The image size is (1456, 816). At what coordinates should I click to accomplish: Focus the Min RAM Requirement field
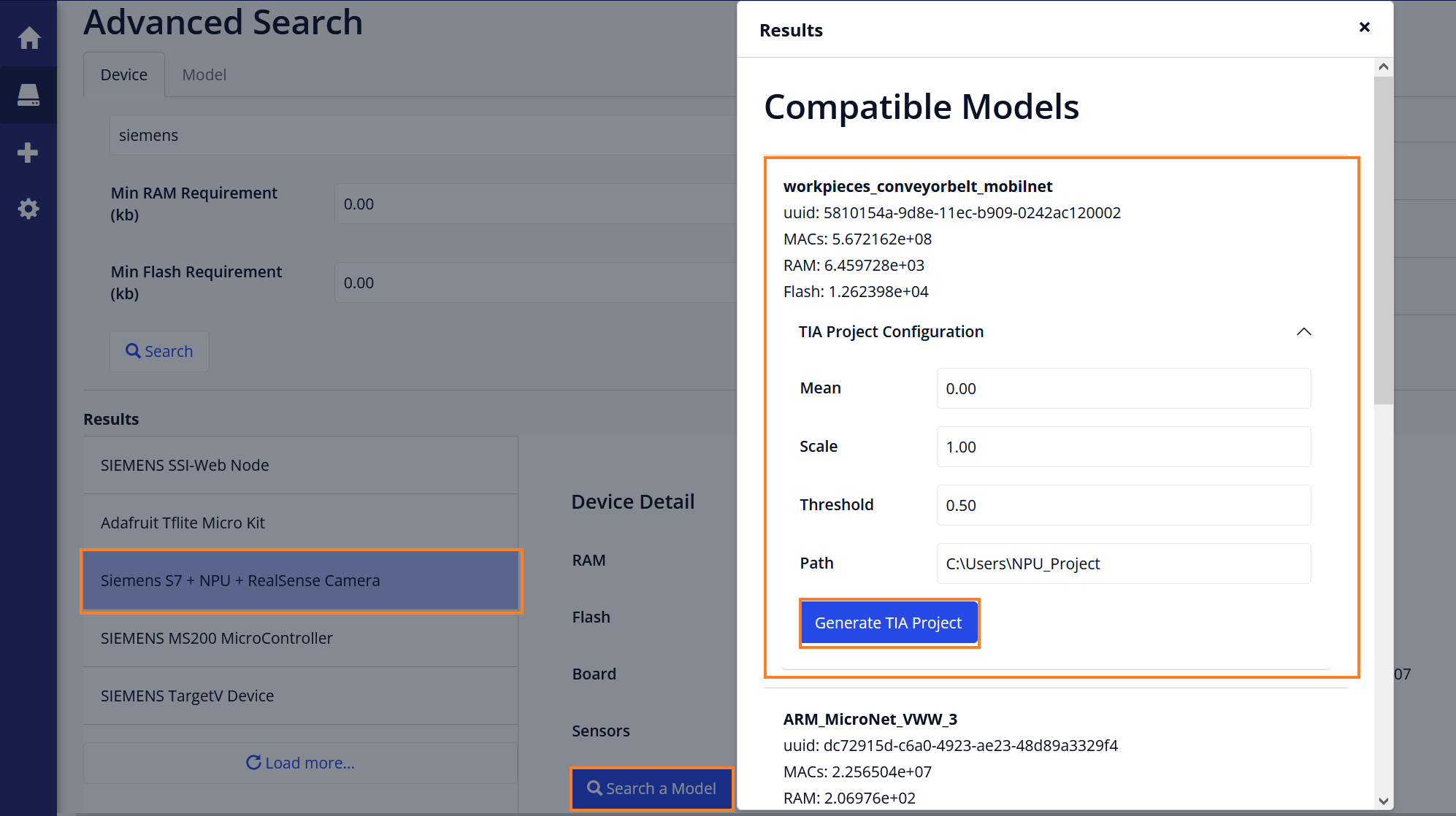536,204
